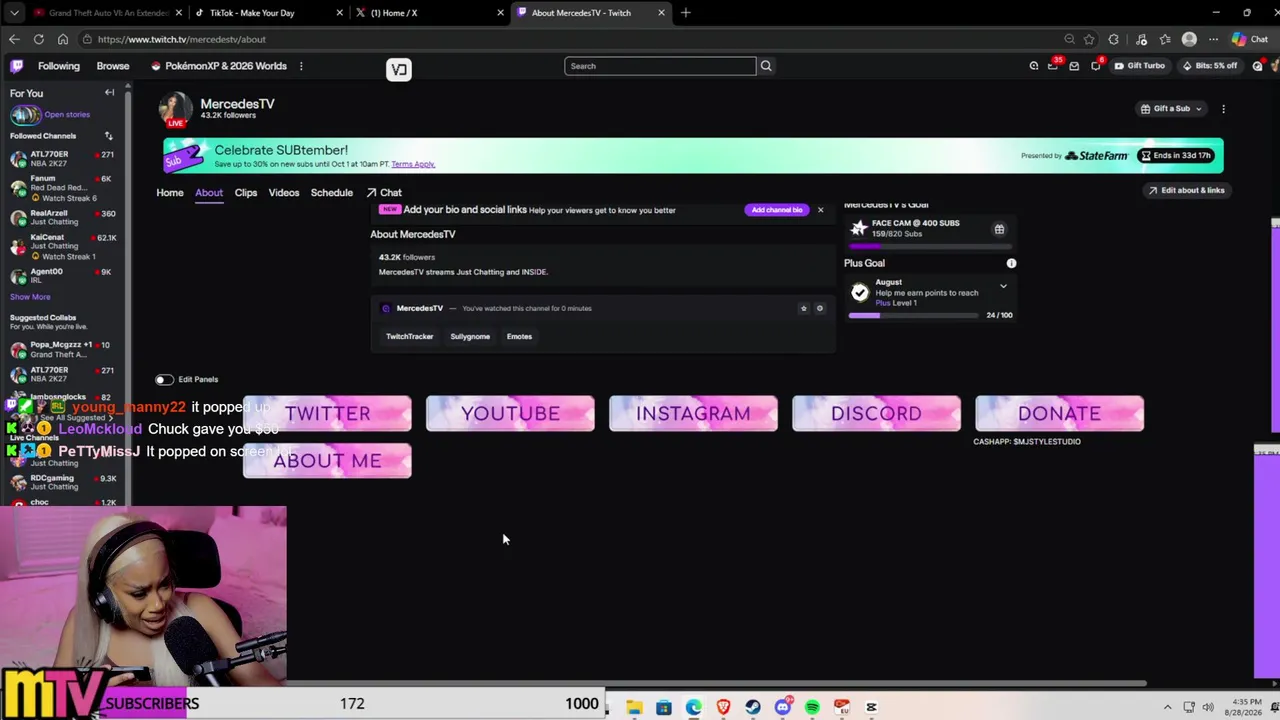Dismiss the Add your bio banner
This screenshot has width=1280, height=720.
click(821, 210)
